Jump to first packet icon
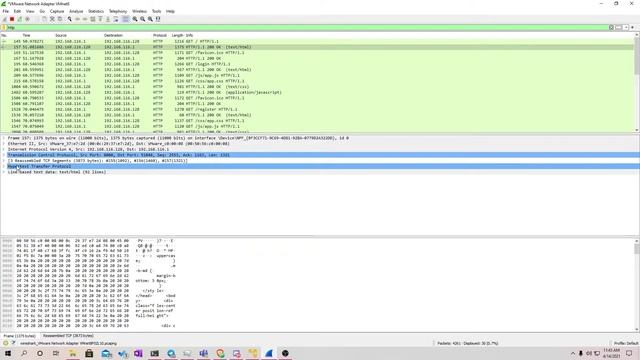This screenshot has width=640, height=360. [100, 19]
